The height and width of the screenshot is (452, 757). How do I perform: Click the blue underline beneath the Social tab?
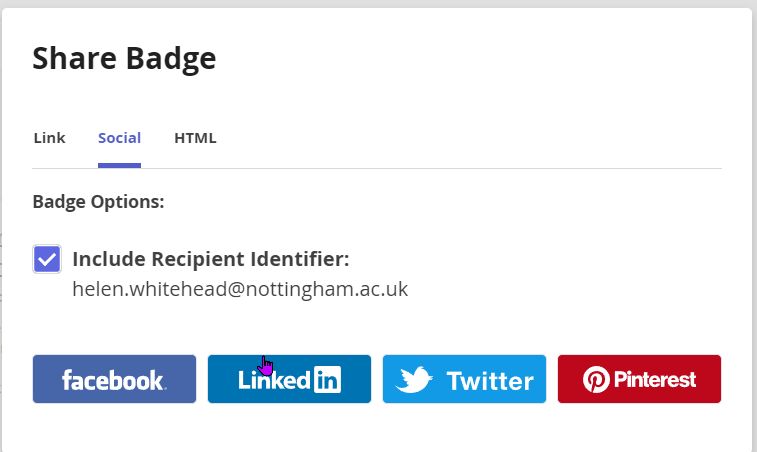[x=119, y=165]
